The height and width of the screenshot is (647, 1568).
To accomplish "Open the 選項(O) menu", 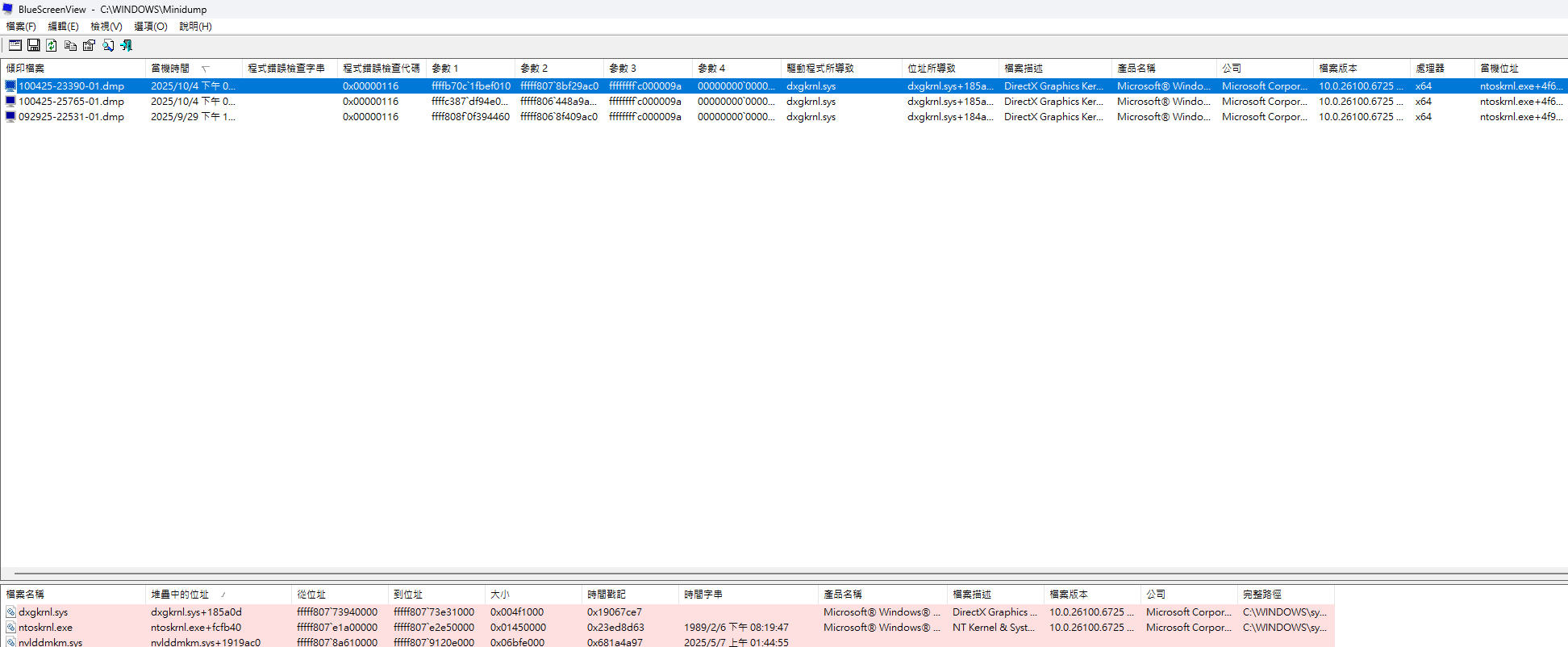I will 151,26.
